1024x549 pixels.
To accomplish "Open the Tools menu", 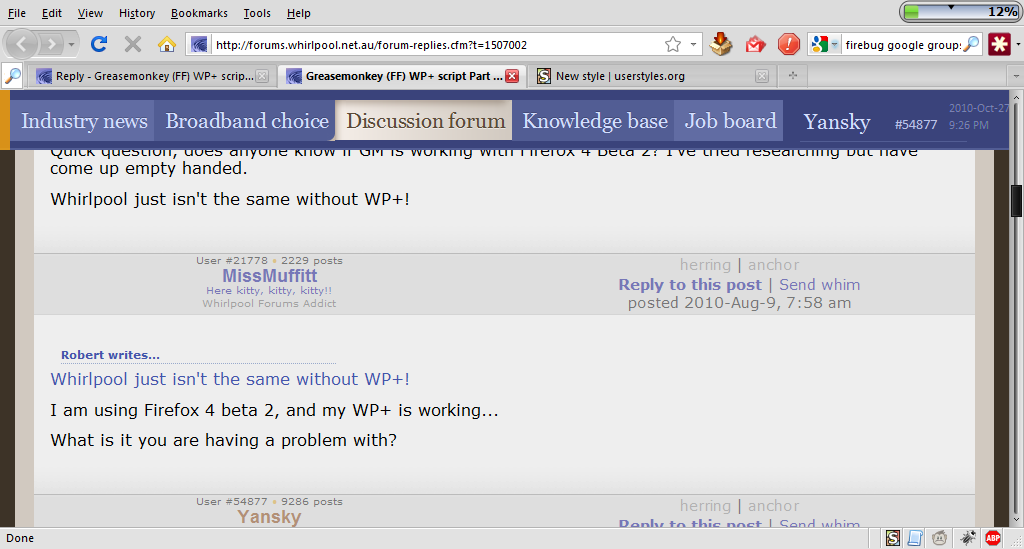I will coord(257,13).
